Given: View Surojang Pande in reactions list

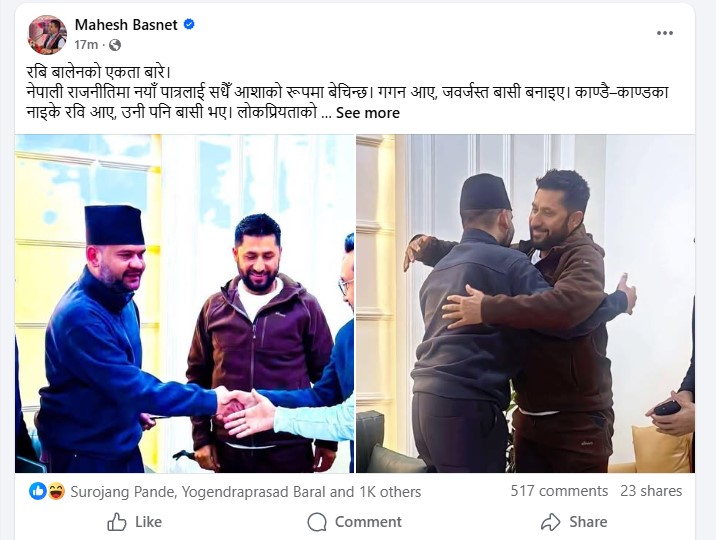Looking at the screenshot, I should 121,492.
